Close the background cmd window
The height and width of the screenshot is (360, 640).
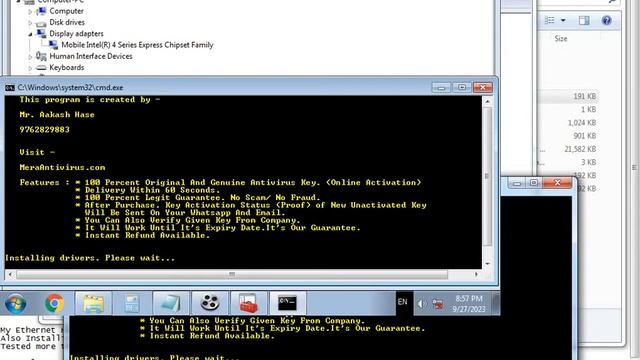pos(557,183)
